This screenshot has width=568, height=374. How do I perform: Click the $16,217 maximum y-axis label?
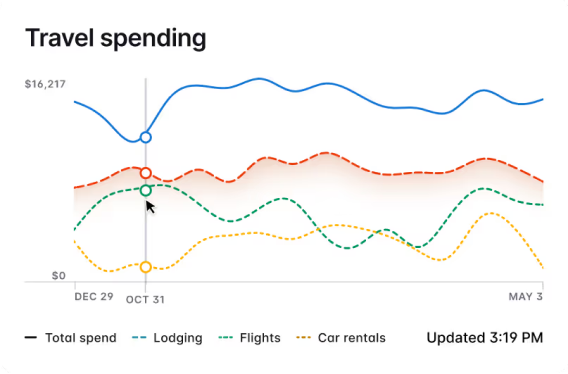(x=45, y=84)
